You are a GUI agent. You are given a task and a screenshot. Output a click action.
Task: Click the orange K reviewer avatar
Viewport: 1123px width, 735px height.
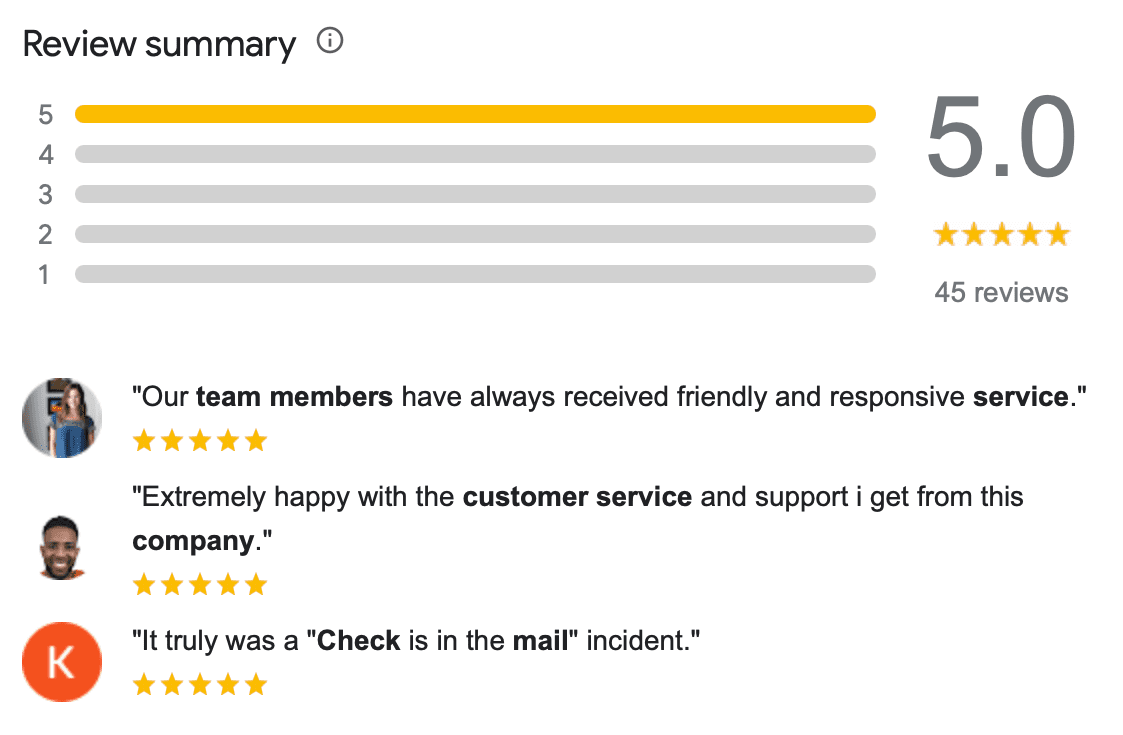(62, 661)
